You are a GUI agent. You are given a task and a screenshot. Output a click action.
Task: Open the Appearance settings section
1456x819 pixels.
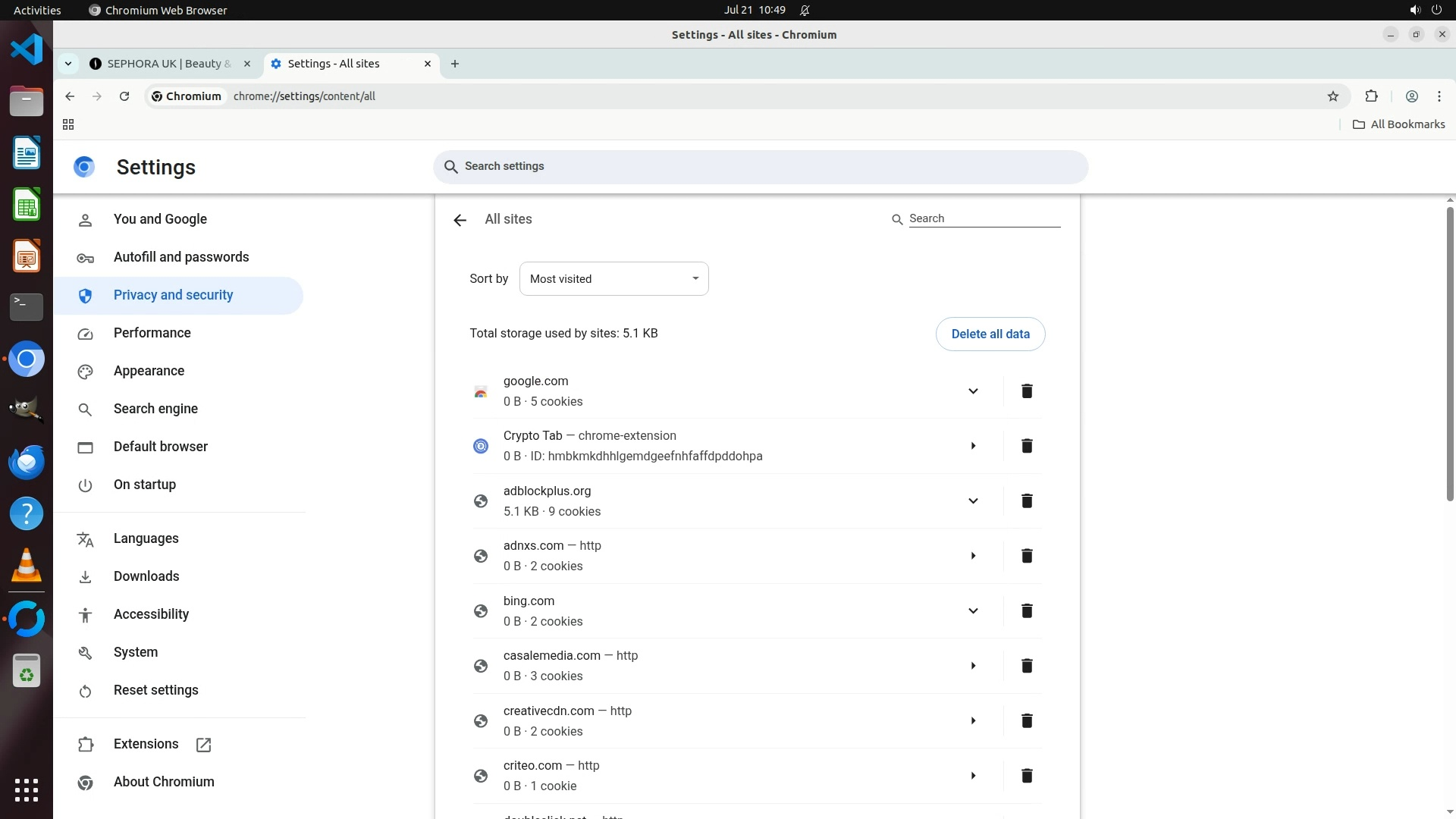[149, 371]
